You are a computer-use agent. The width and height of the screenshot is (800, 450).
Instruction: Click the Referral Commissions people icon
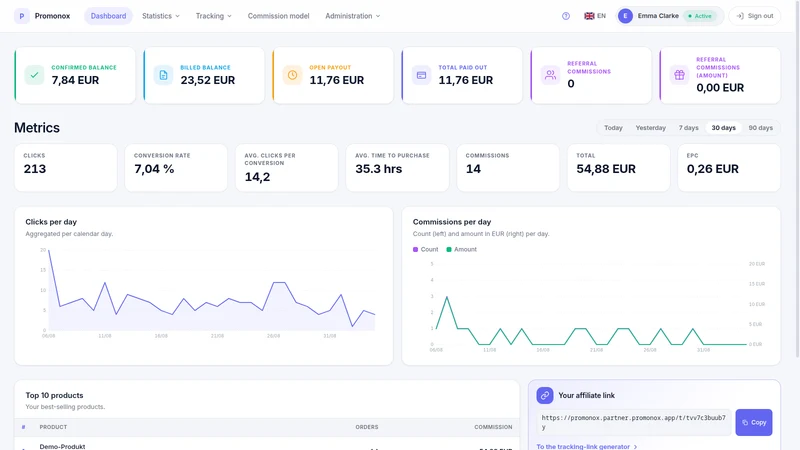point(551,75)
